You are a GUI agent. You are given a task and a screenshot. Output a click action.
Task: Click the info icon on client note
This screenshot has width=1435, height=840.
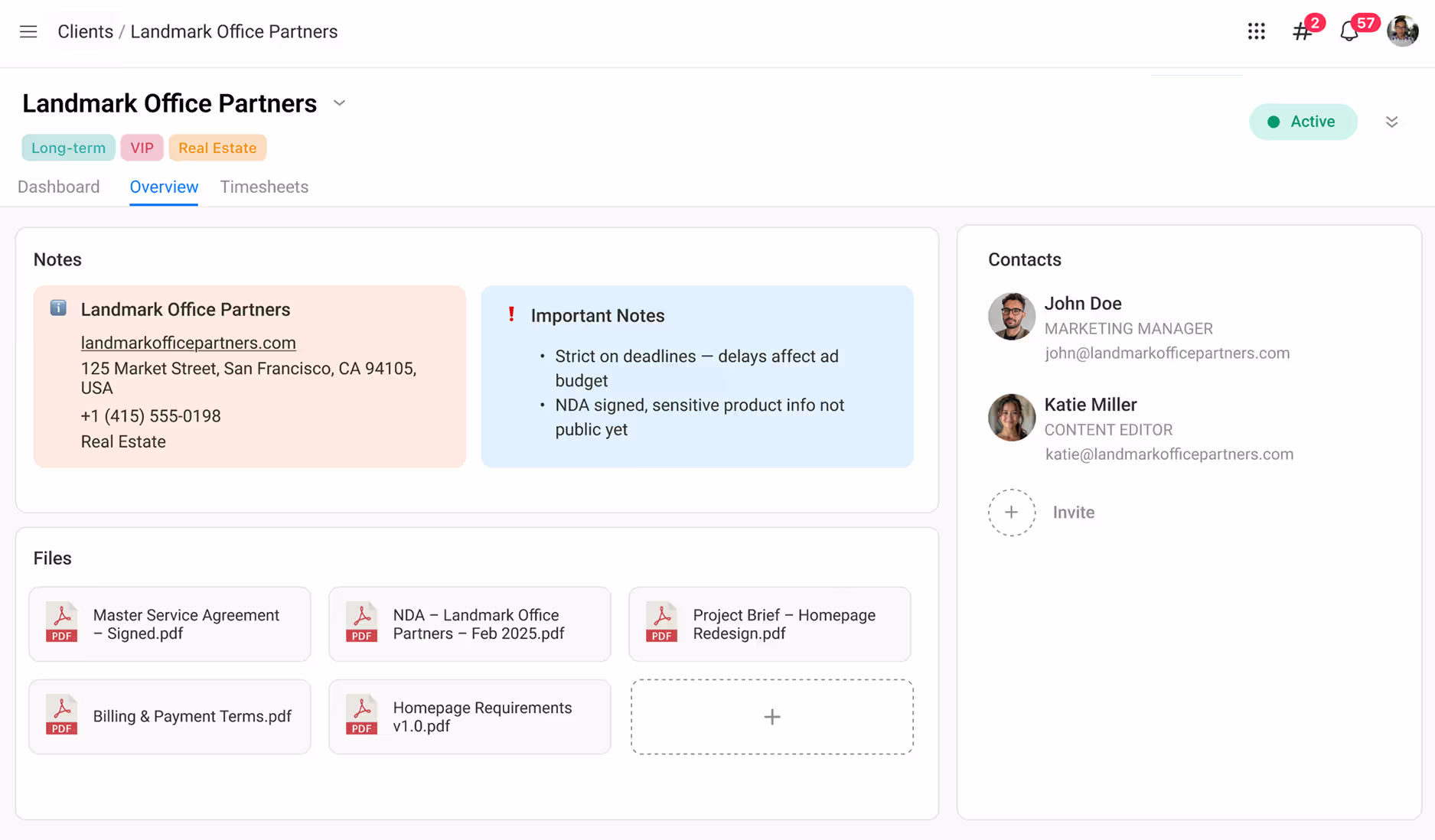point(58,308)
